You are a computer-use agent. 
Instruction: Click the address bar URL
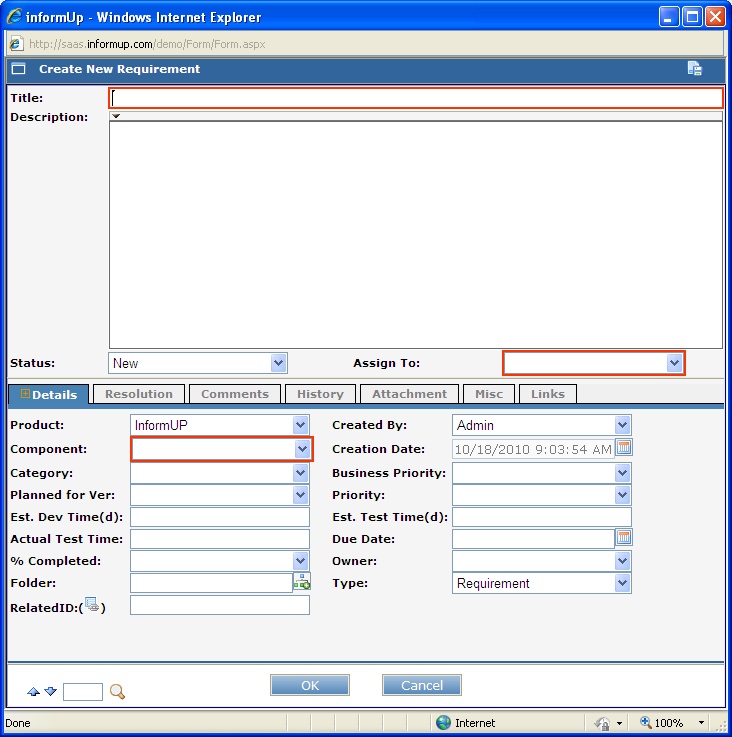point(147,44)
